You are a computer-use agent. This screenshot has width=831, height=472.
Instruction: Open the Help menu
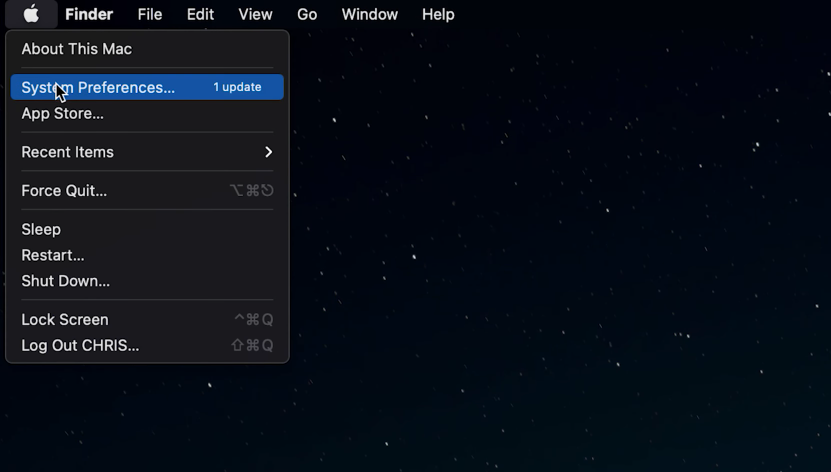[x=438, y=14]
